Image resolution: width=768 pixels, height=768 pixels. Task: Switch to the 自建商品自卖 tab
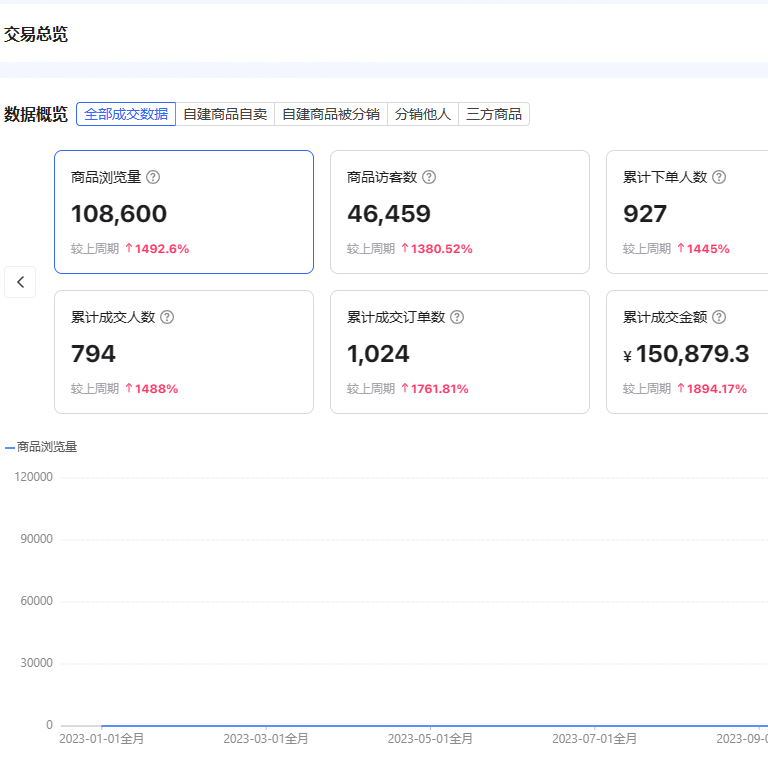click(225, 114)
